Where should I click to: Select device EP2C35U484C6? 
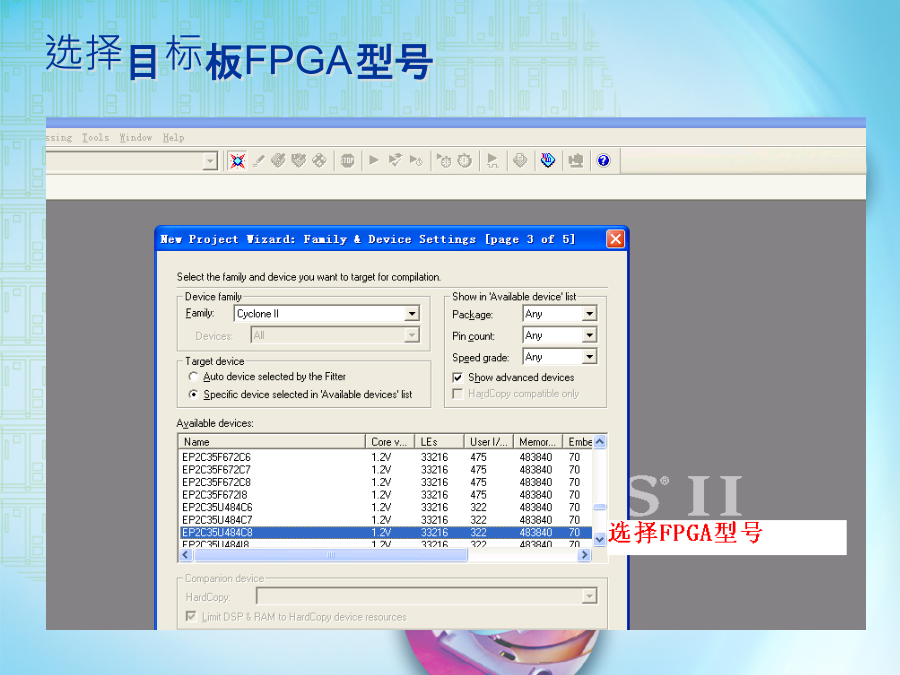(x=217, y=507)
